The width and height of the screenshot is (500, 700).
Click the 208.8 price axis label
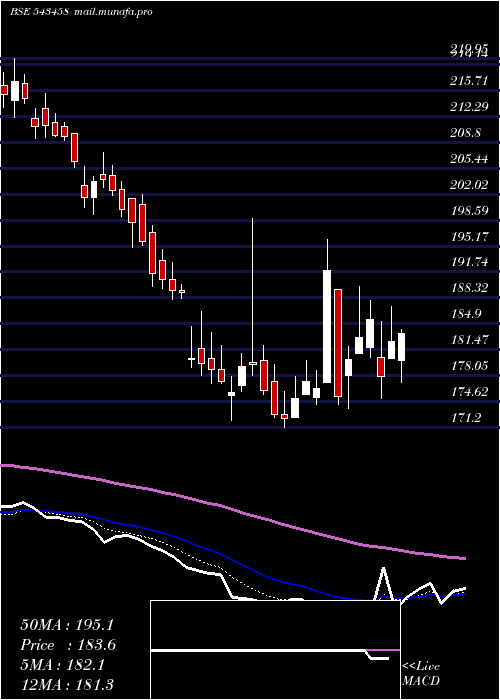466,133
